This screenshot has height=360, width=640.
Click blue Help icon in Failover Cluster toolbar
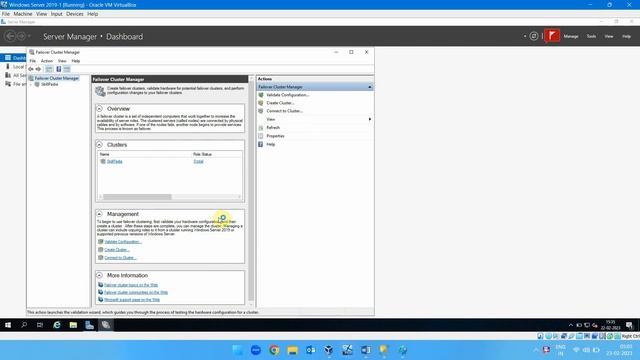pyautogui.click(x=59, y=69)
